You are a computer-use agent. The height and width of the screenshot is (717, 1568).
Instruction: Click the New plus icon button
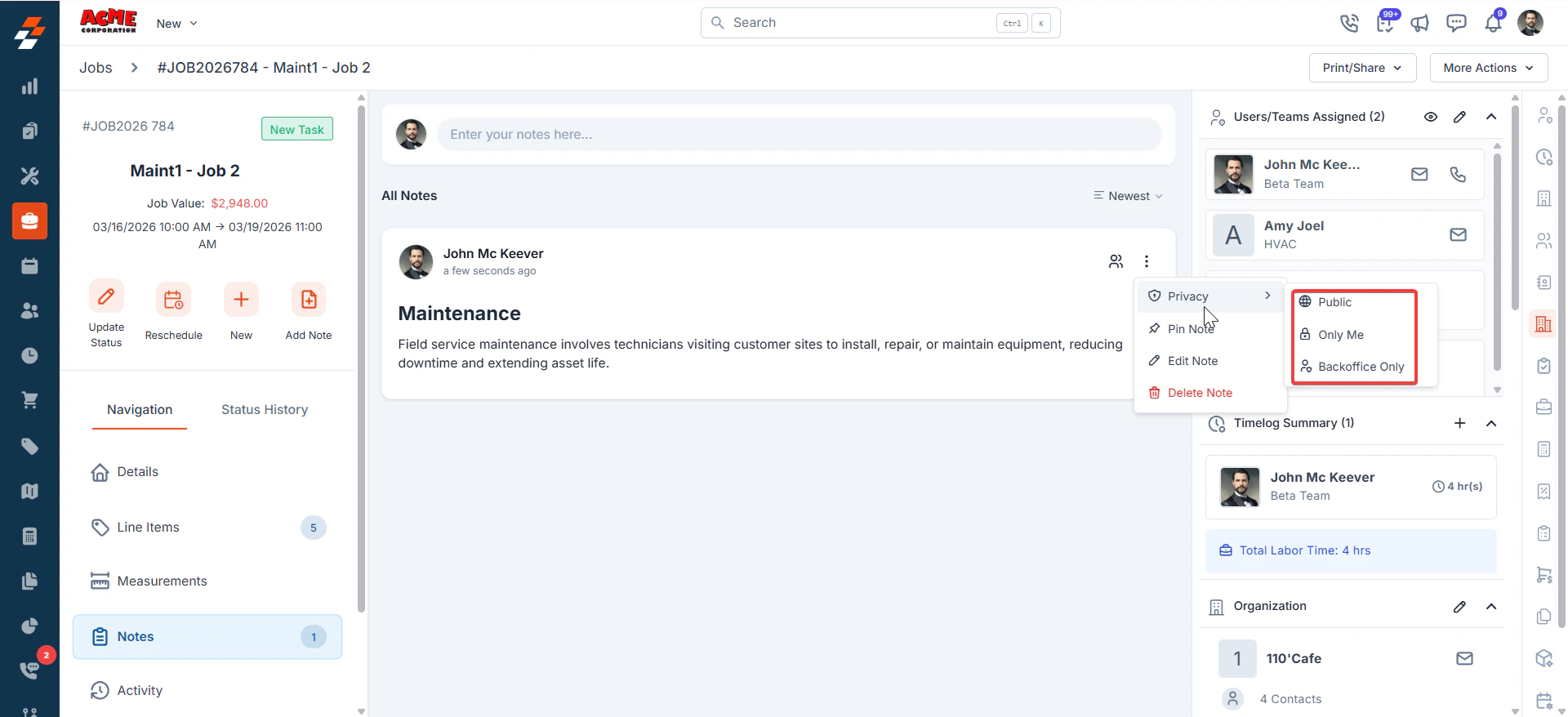coord(241,300)
